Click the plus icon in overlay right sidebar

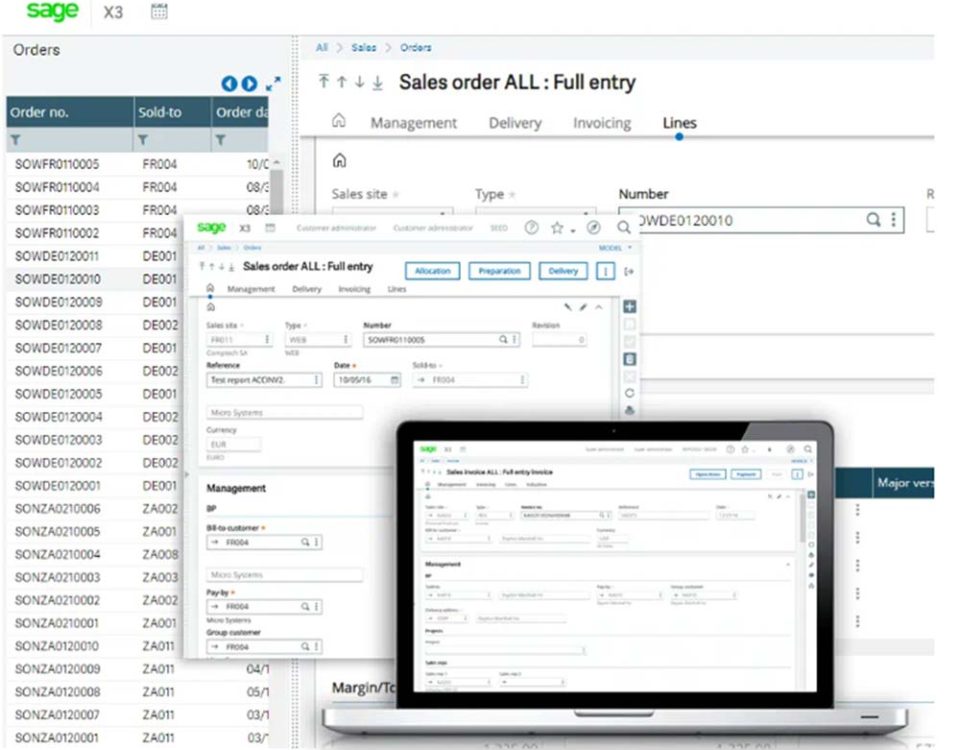tap(629, 307)
